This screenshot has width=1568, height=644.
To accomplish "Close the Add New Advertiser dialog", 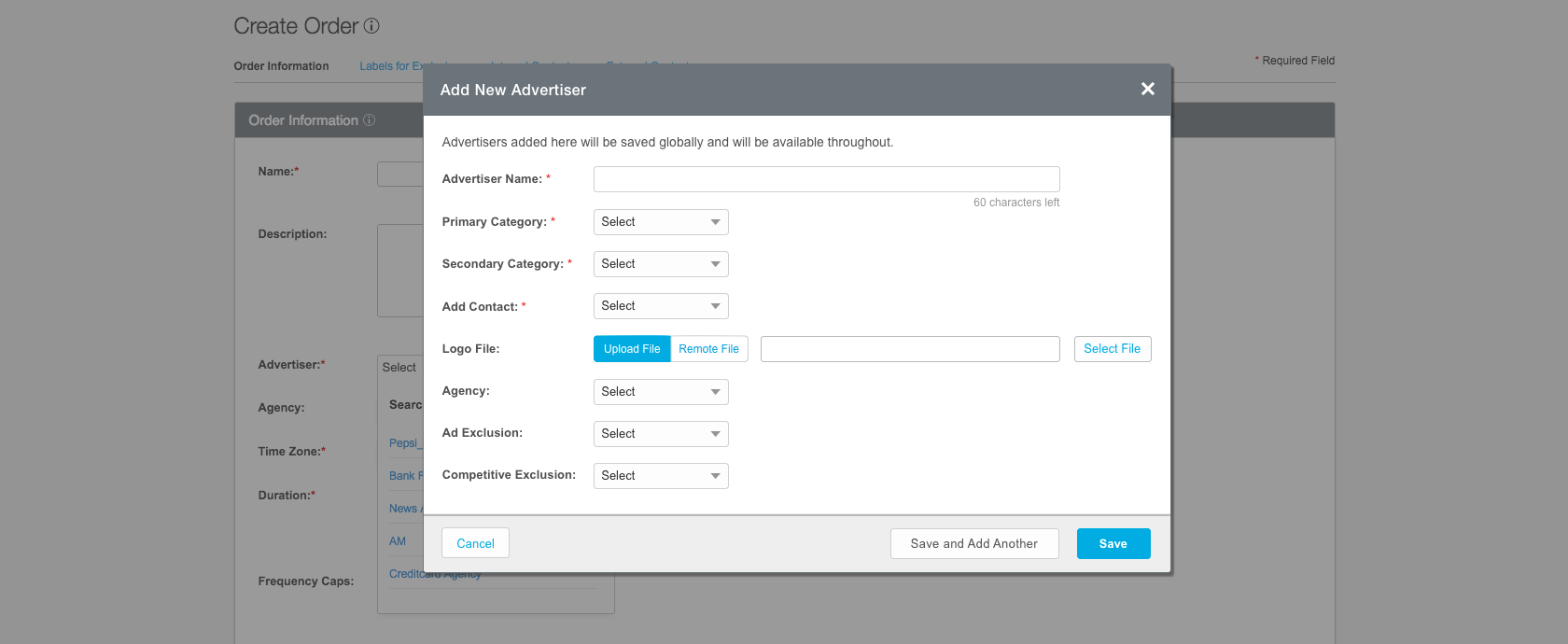I will (x=1147, y=89).
